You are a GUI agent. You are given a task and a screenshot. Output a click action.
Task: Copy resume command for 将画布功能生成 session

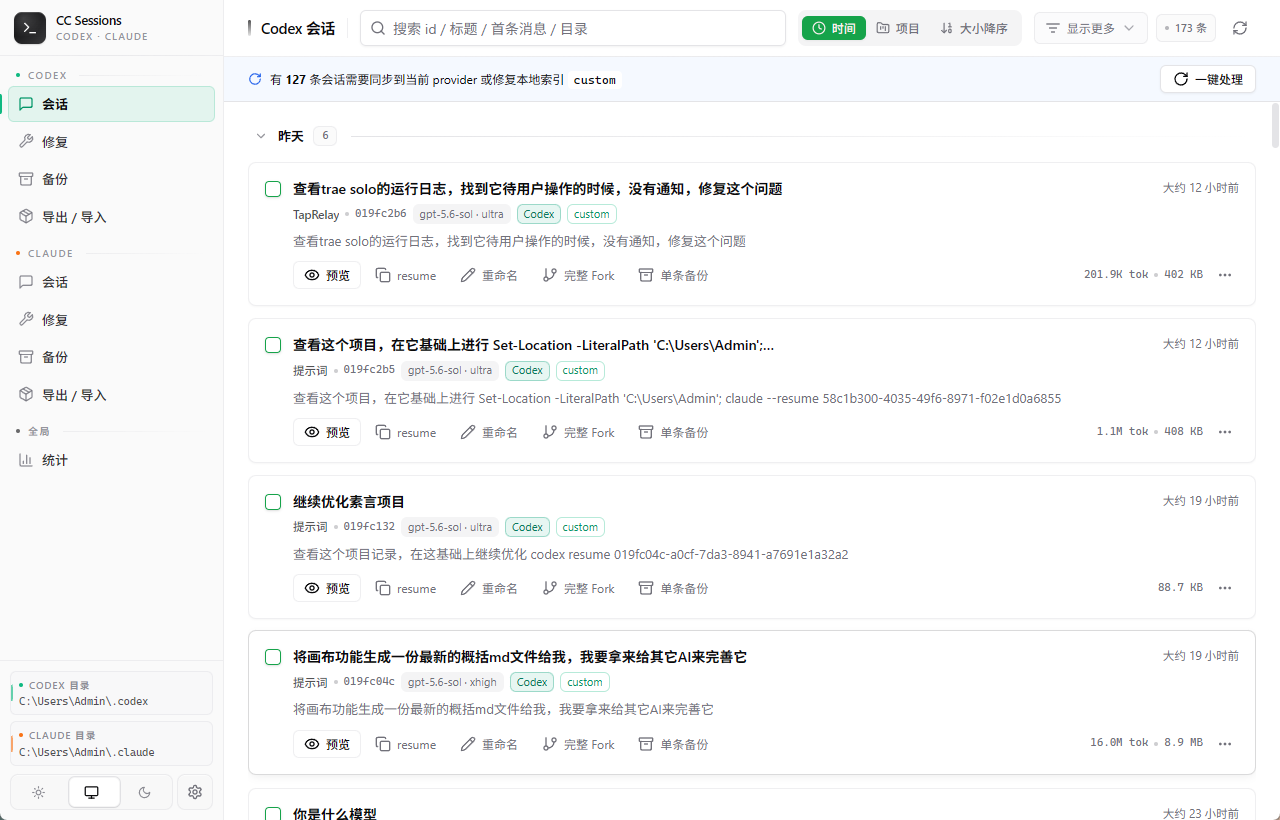point(406,744)
